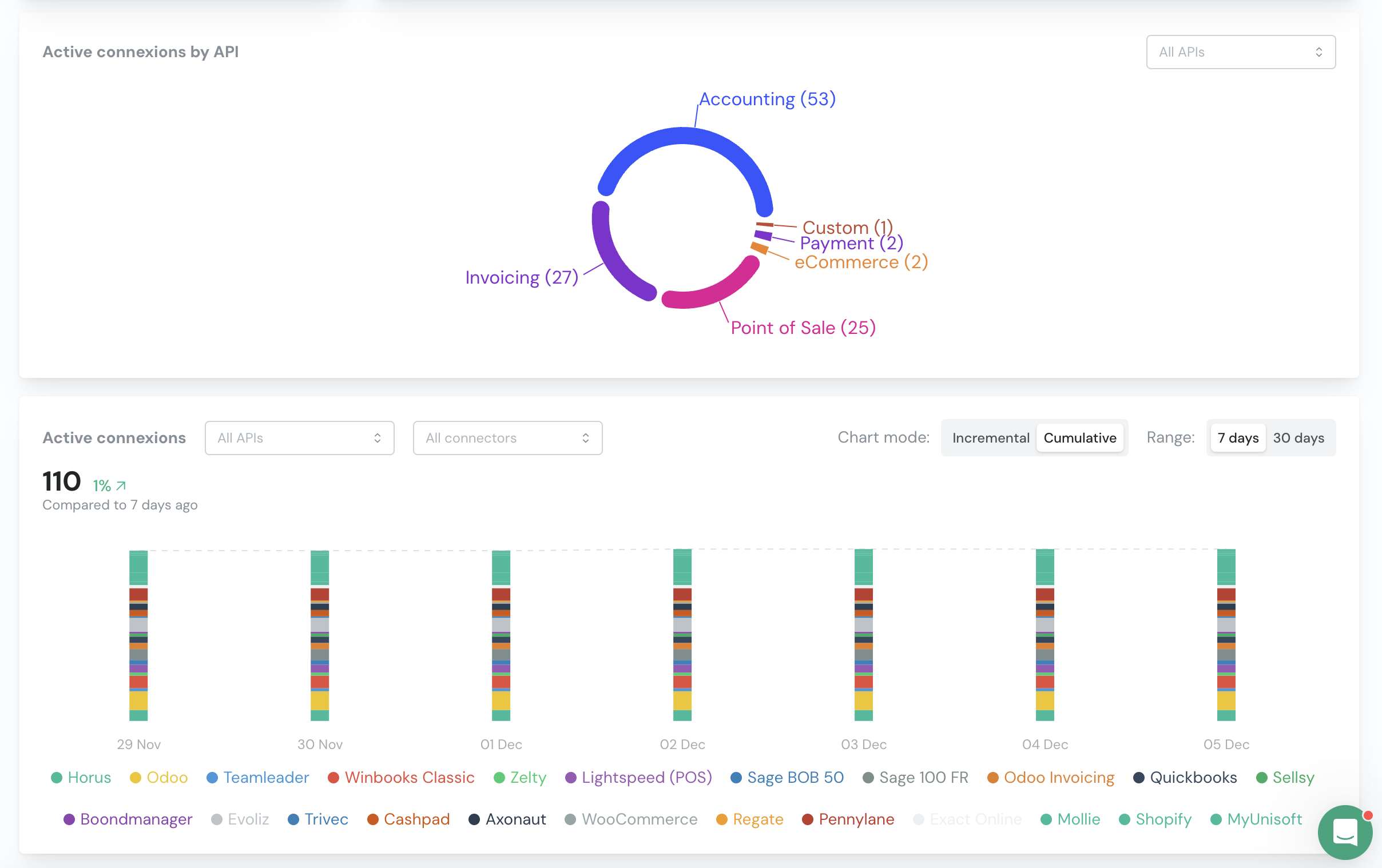The image size is (1382, 868).
Task: Select Cumulative chart mode
Action: coord(1079,439)
